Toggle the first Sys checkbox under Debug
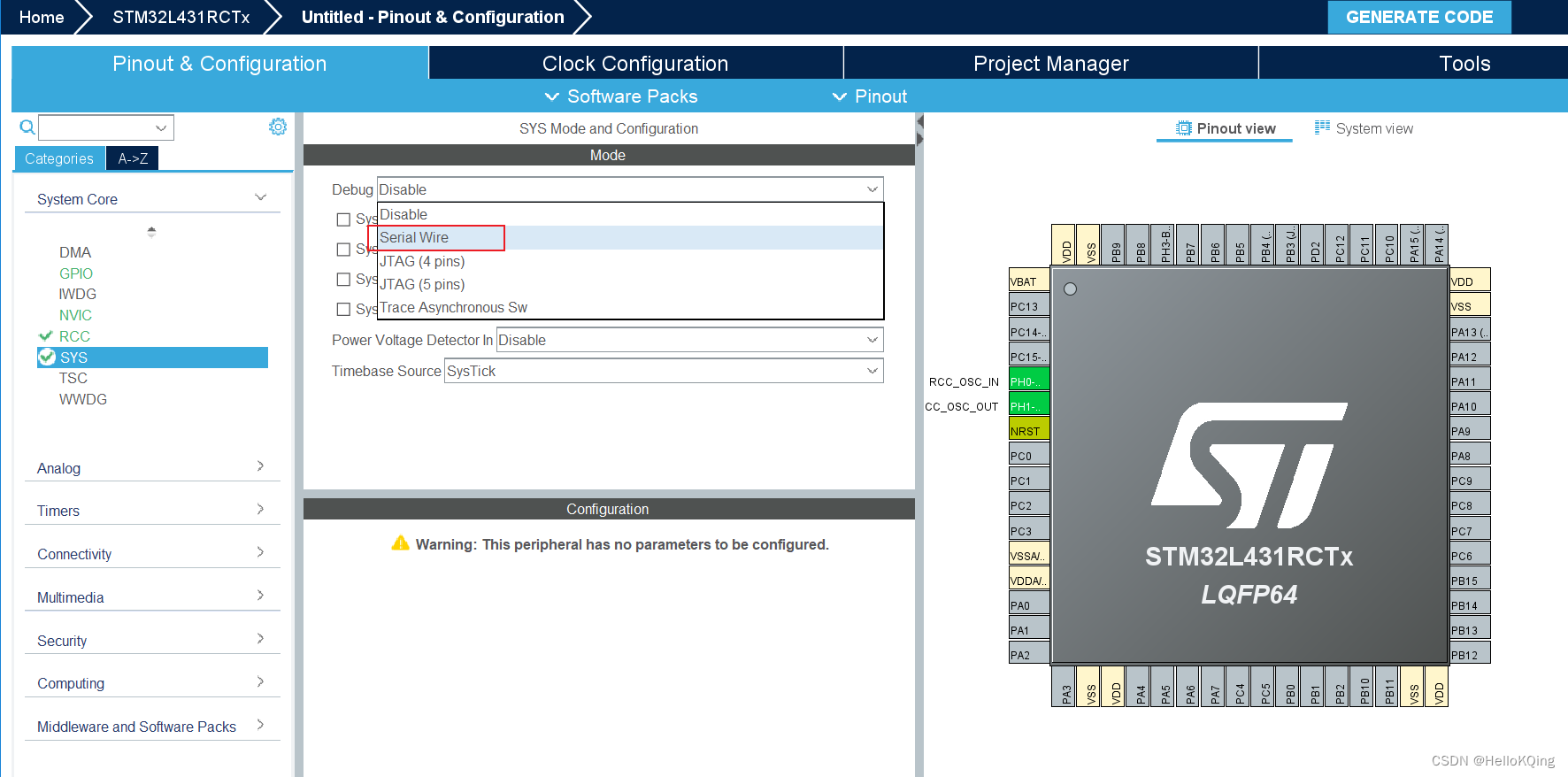1568x777 pixels. [343, 219]
